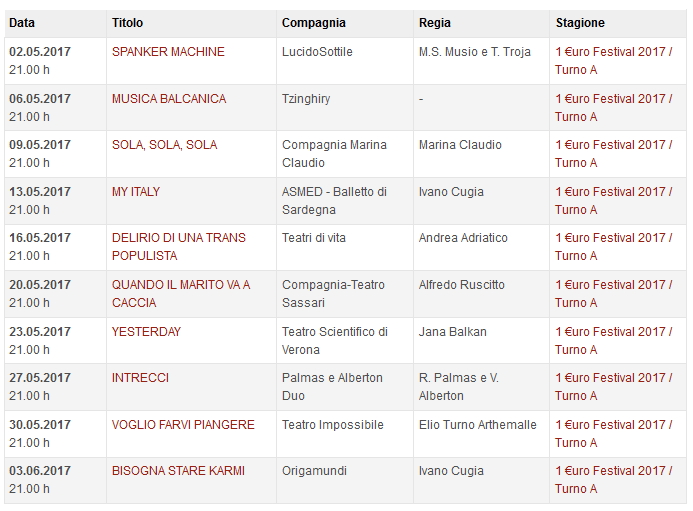Select the MY ITALY title link
The width and height of the screenshot is (693, 511).
click(136, 192)
